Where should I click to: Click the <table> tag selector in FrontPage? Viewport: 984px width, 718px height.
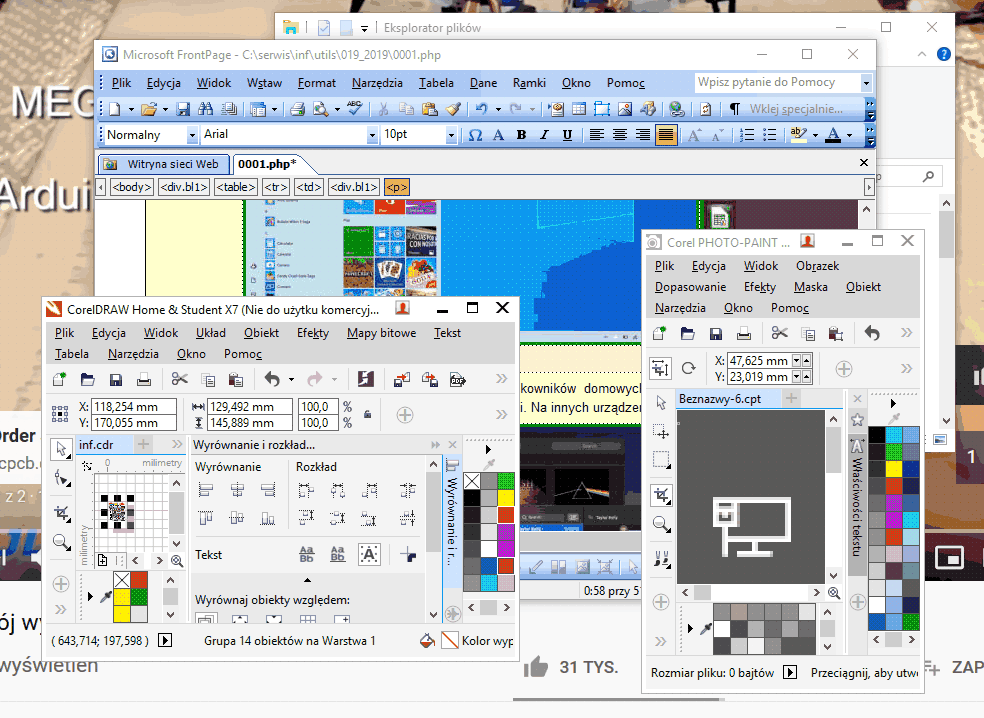236,187
